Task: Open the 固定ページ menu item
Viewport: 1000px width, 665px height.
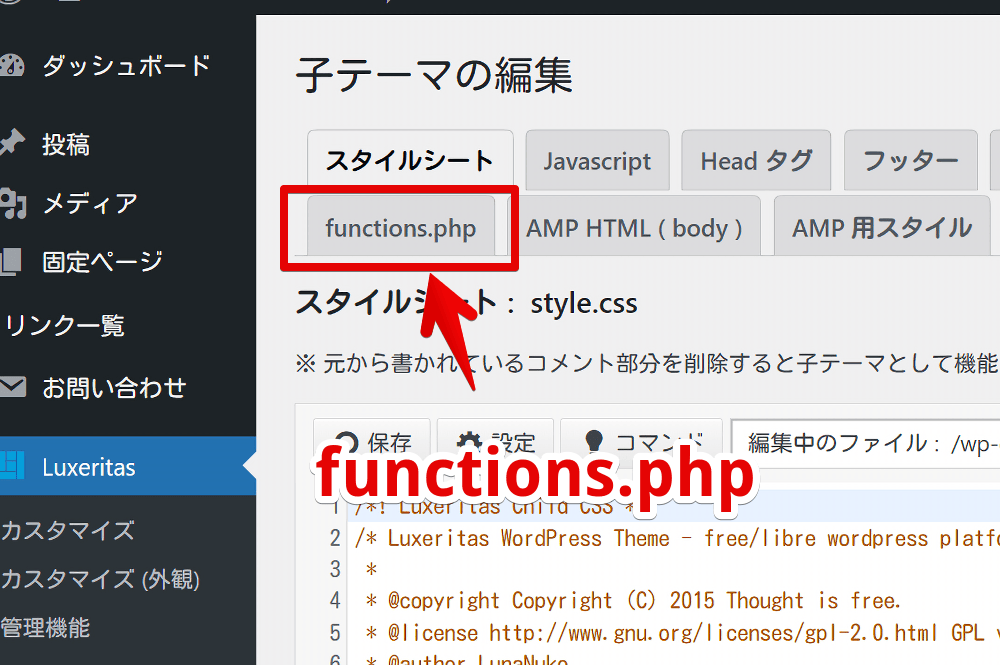Action: [102, 262]
